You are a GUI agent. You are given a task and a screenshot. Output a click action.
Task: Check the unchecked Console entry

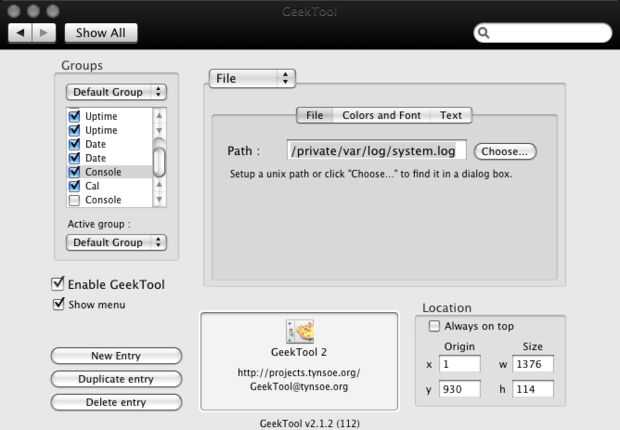click(74, 200)
